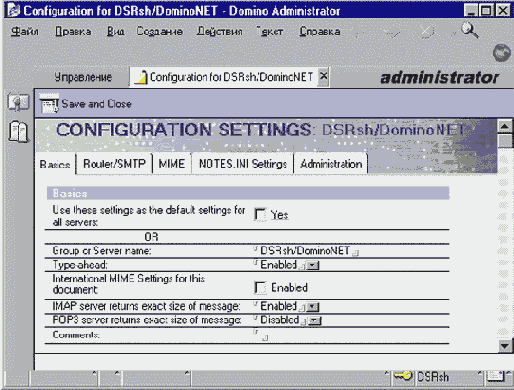The height and width of the screenshot is (390, 514).
Task: Open the Справка menu
Action: coord(320,32)
